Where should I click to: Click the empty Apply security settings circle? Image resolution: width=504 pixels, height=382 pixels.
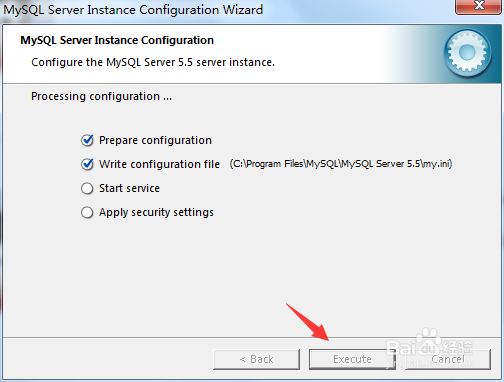87,212
